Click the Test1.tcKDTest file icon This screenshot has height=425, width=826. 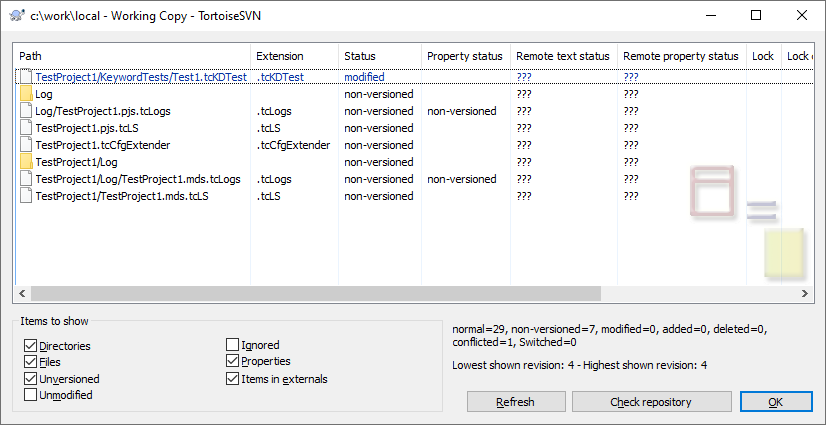coord(26,77)
